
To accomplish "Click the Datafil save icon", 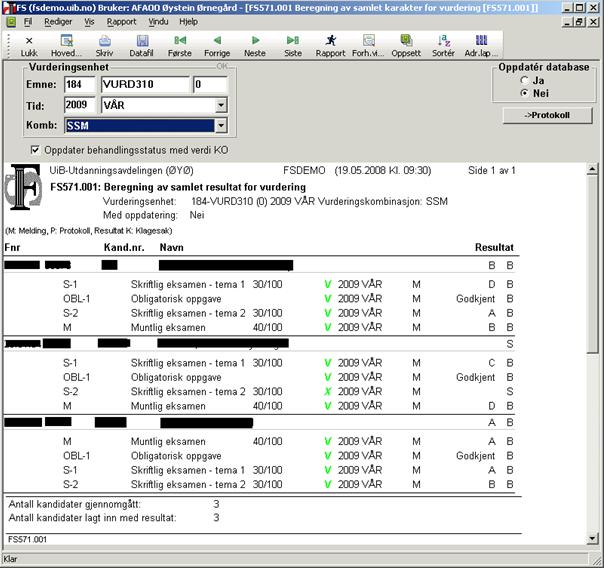I will [x=142, y=41].
